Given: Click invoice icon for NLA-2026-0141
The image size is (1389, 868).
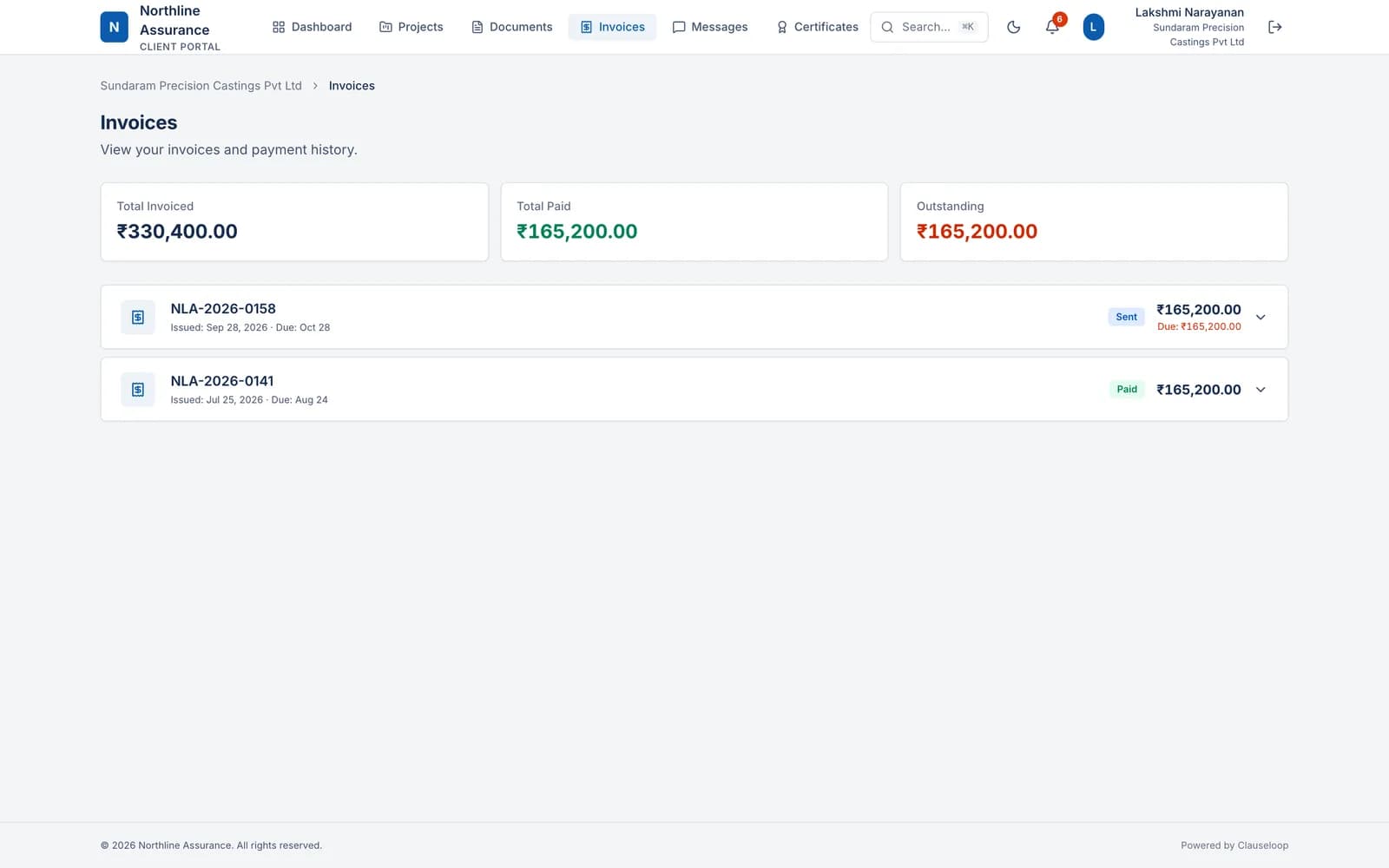Looking at the screenshot, I should [138, 390].
